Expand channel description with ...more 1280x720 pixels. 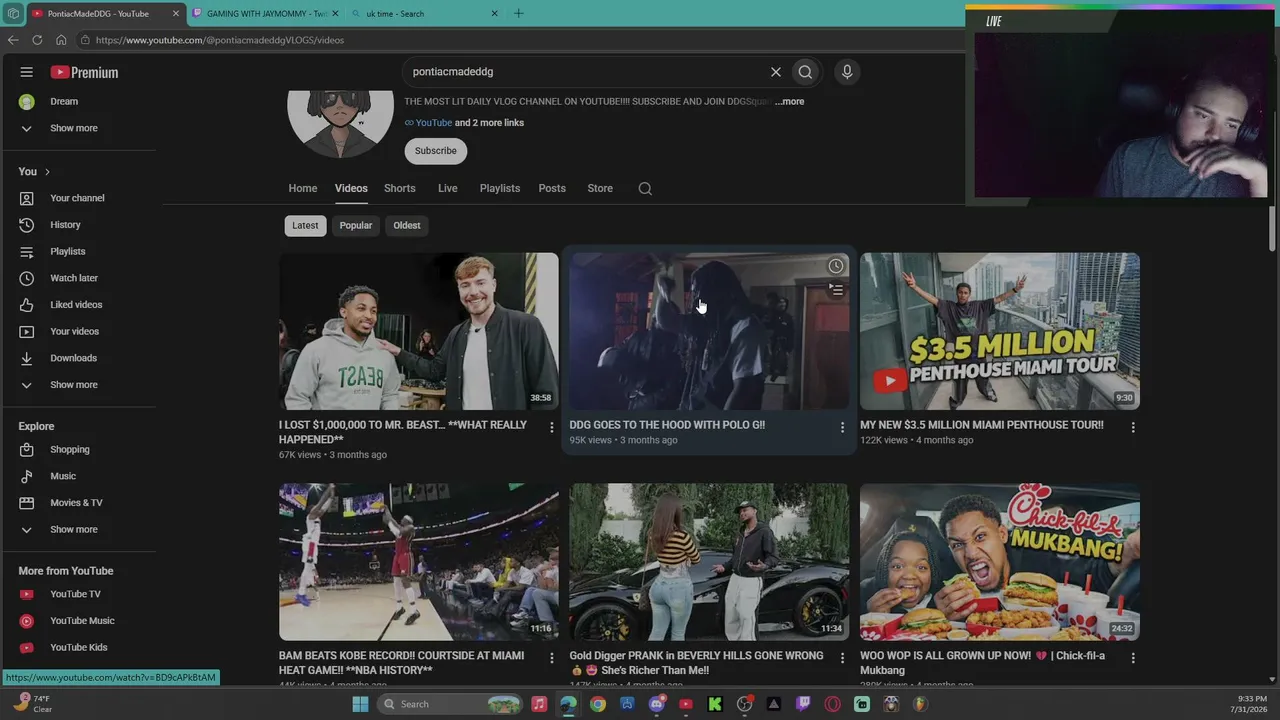click(x=789, y=101)
